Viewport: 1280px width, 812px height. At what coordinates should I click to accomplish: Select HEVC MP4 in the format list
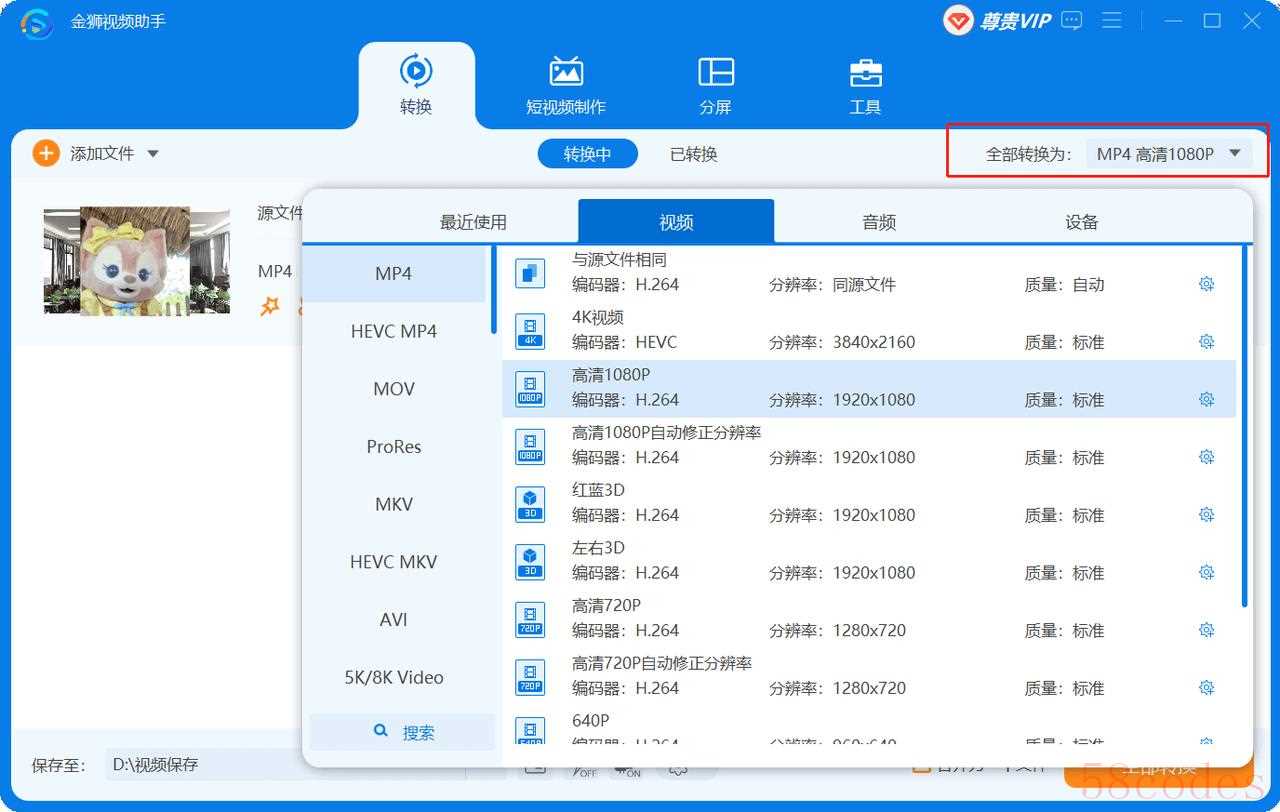(394, 331)
